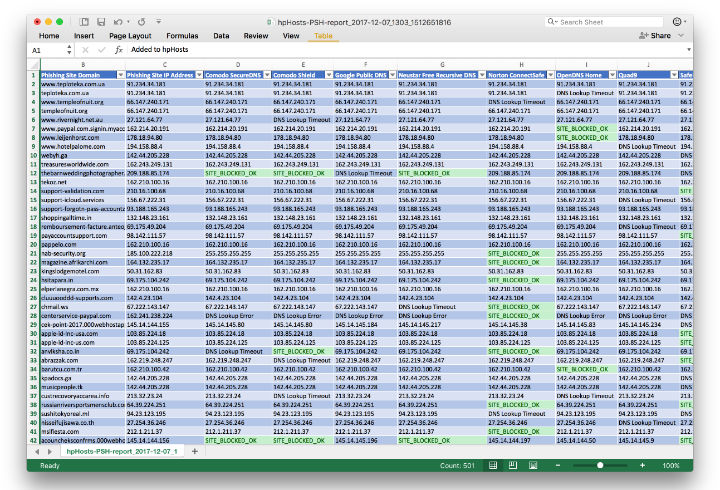
Task: Open the Phishing Site IP Address filter dropdown
Action: 199,75
